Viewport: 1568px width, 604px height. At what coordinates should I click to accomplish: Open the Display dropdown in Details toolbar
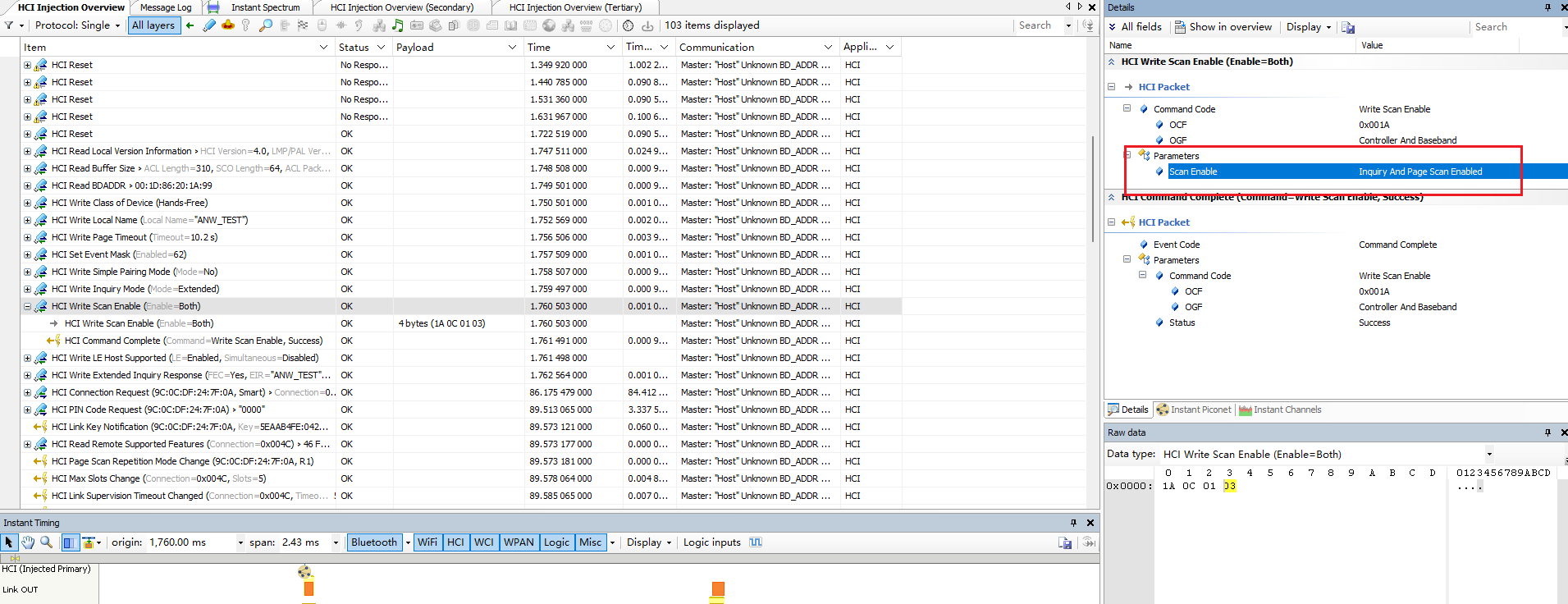tap(1309, 27)
